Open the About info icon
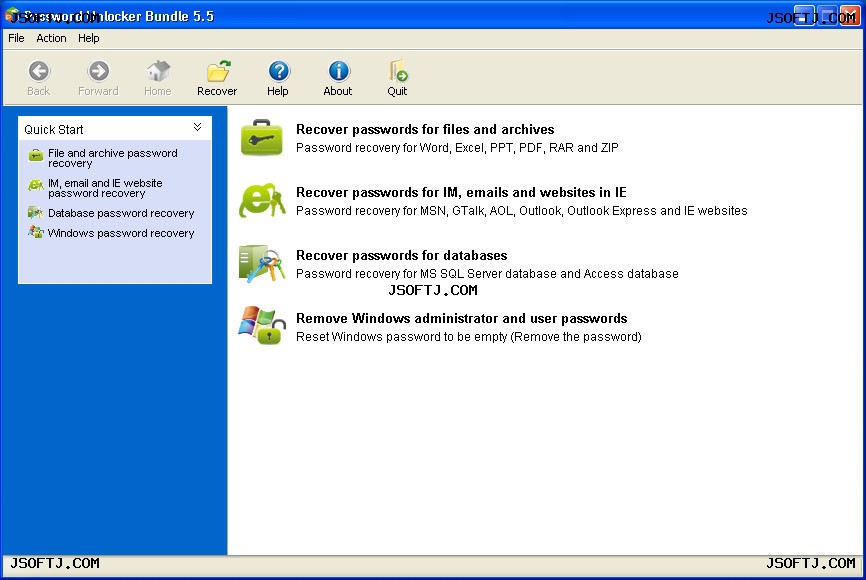The width and height of the screenshot is (866, 580). coord(338,71)
